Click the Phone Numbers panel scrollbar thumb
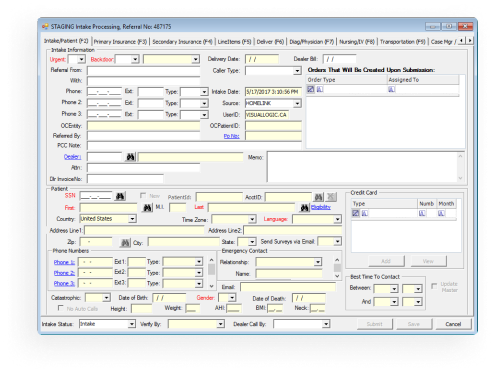This screenshot has height=372, width=495. click(211, 269)
